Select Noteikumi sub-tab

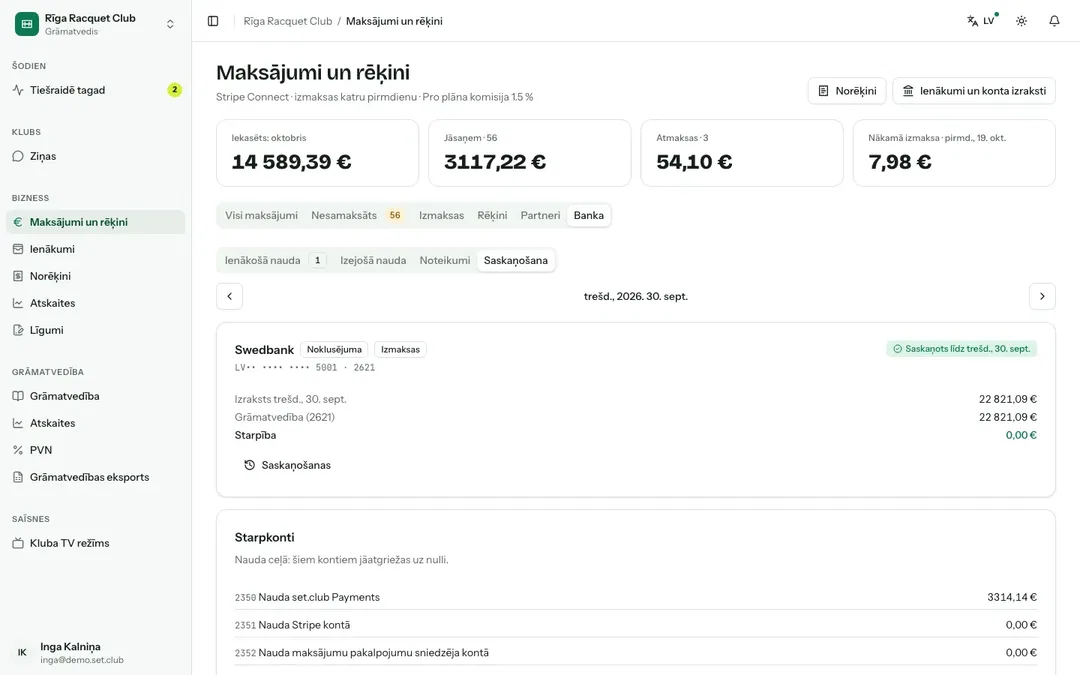click(x=445, y=260)
